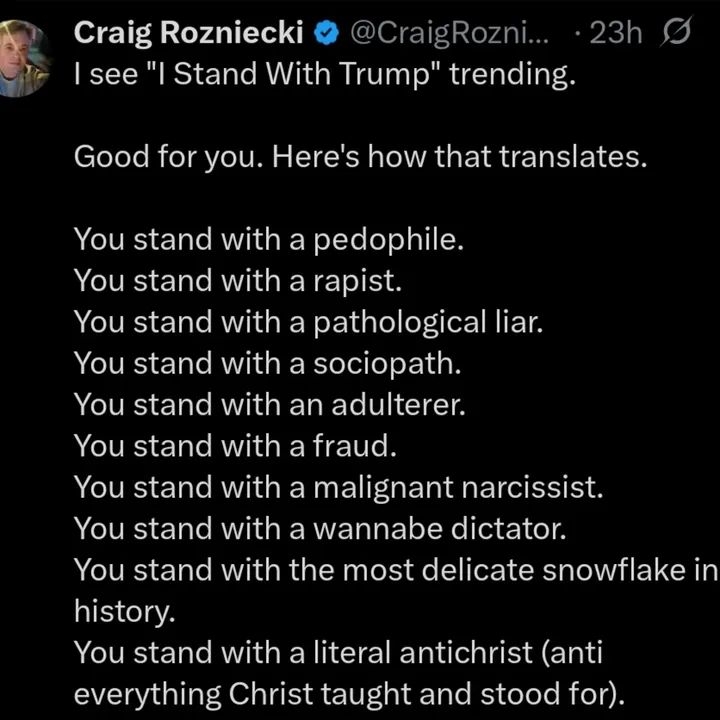720x720 pixels.
Task: Click the "everything Christ taught" final line
Action: coord(350,692)
